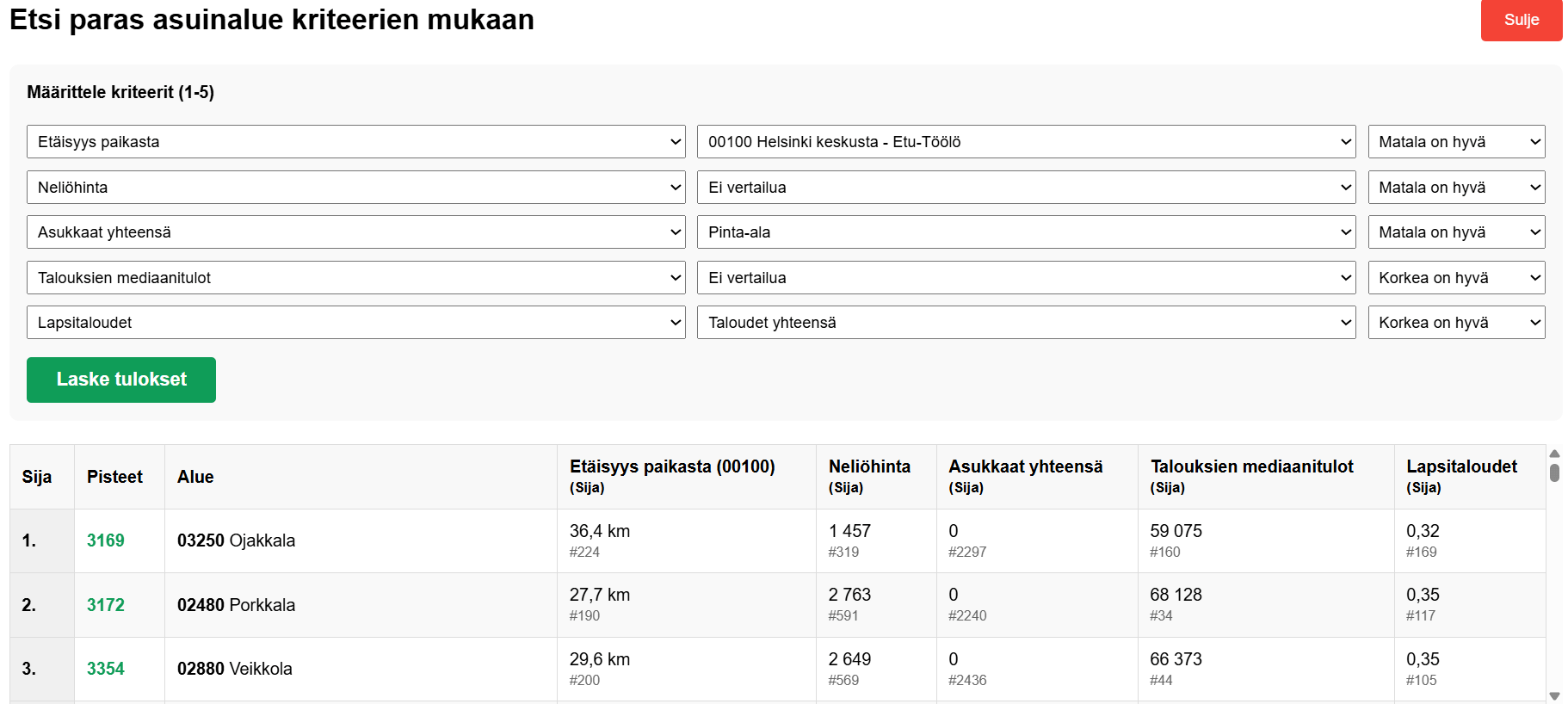
Task: Click rank 1. in the Sija column
Action: pyautogui.click(x=29, y=540)
